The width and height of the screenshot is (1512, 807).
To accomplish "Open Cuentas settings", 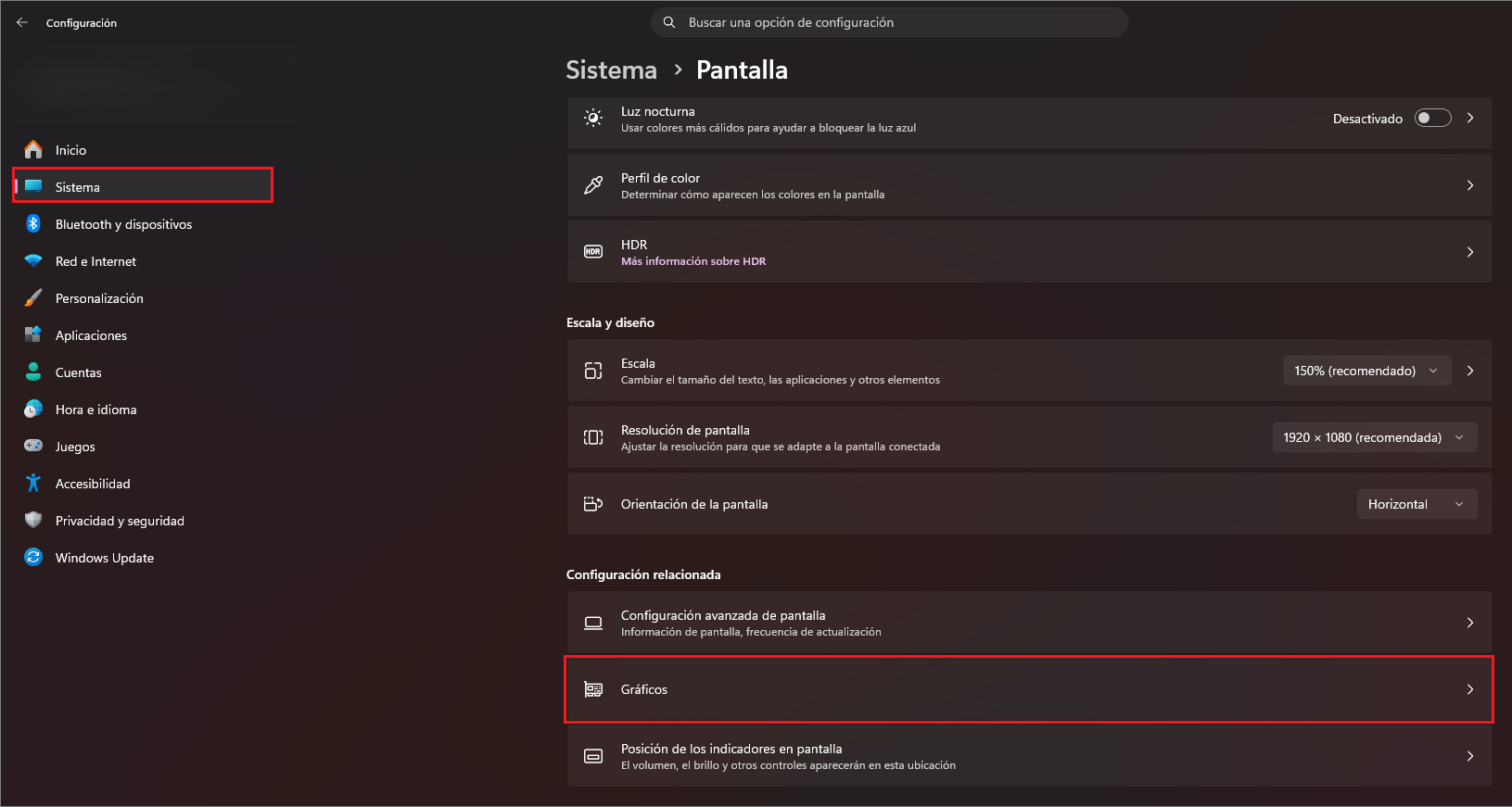I will click(143, 372).
